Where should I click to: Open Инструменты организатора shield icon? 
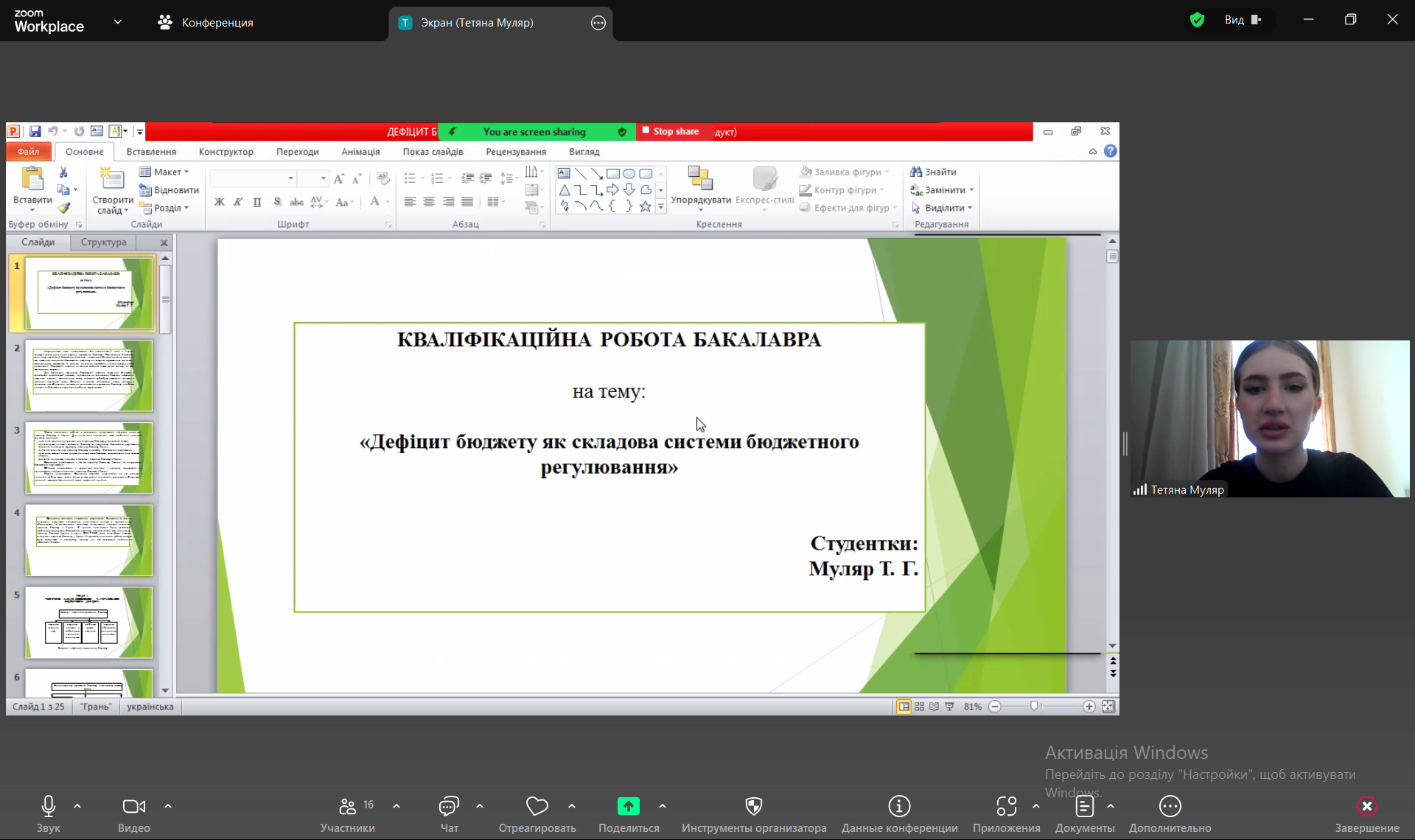(x=753, y=806)
